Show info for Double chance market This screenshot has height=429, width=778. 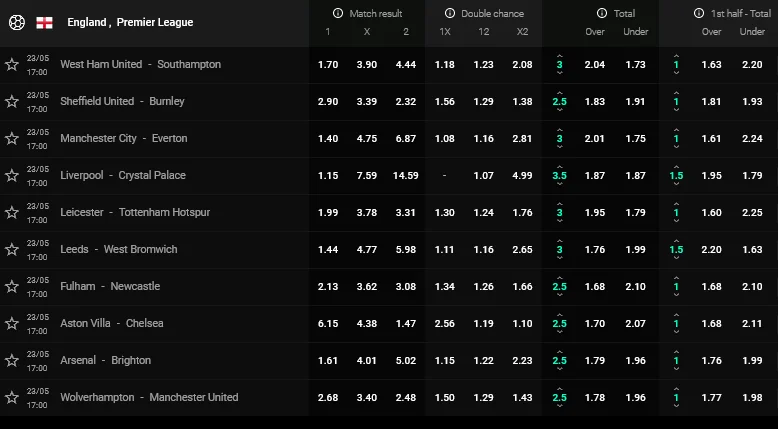[x=452, y=13]
